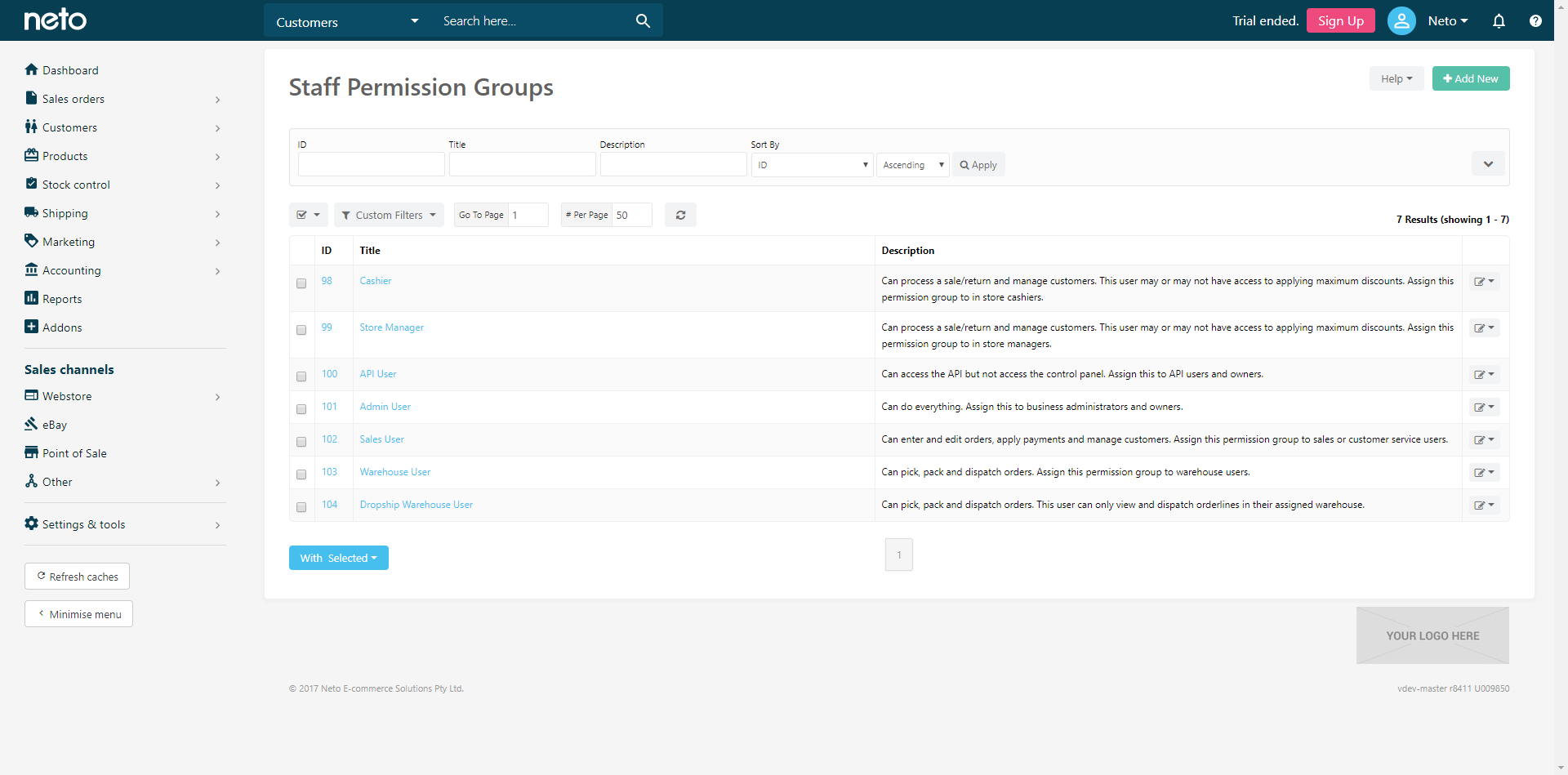Click into the ID filter field

(x=371, y=164)
